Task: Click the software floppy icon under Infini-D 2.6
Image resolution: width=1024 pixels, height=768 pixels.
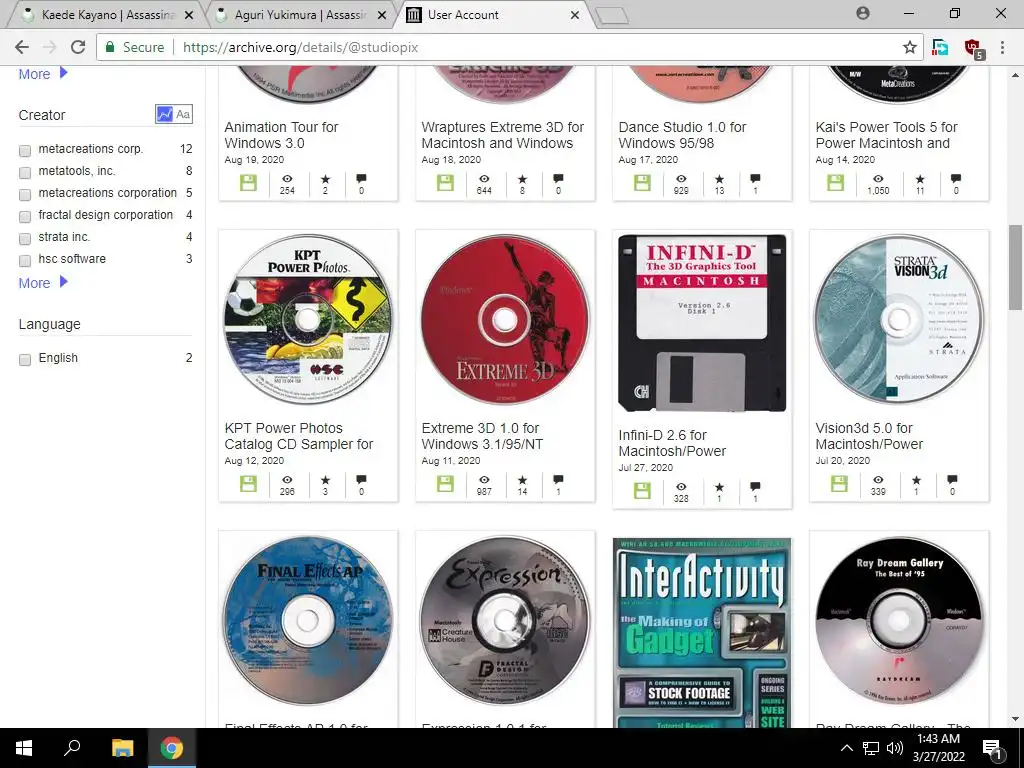Action: click(x=643, y=491)
